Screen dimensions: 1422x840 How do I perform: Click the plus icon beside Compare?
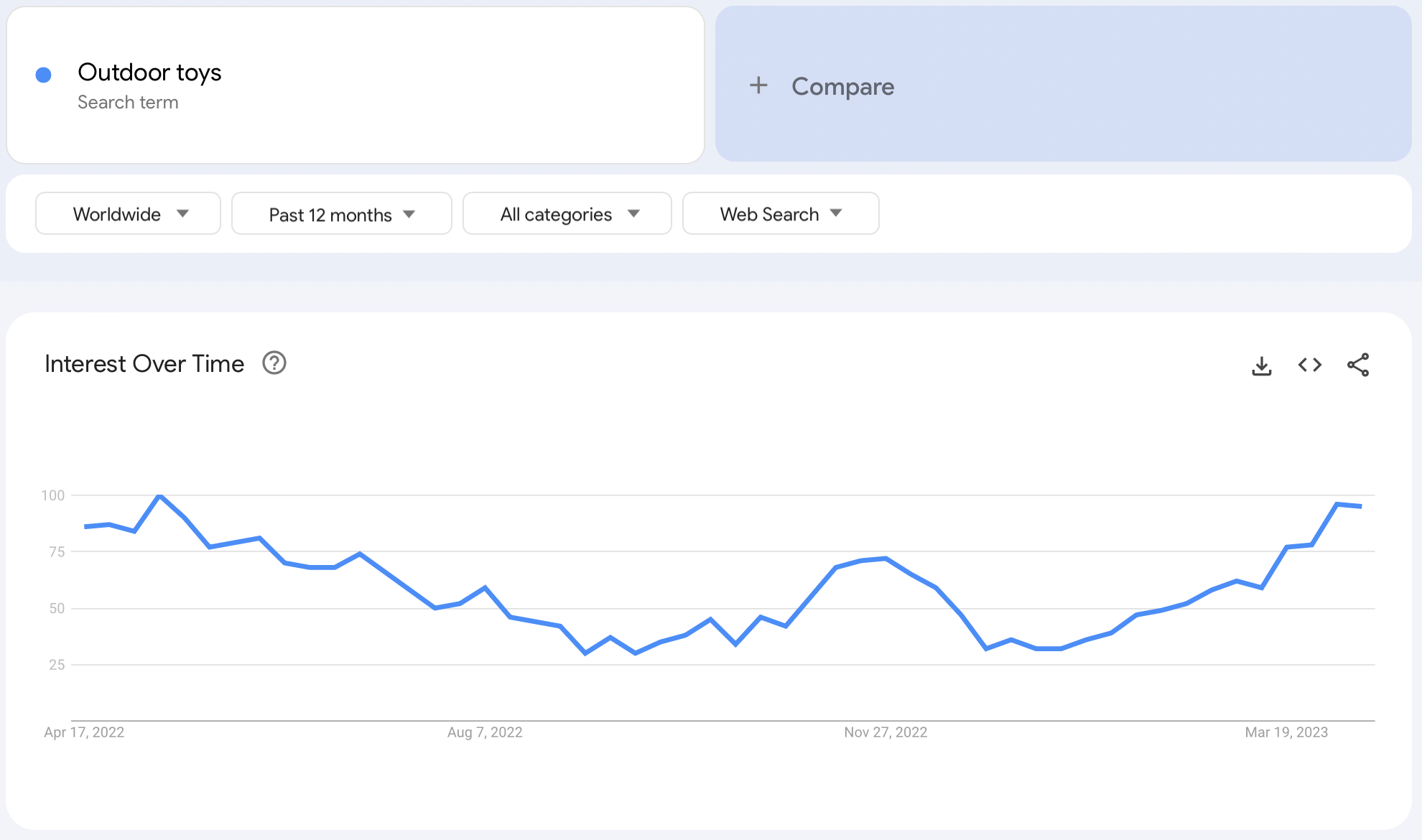(758, 85)
